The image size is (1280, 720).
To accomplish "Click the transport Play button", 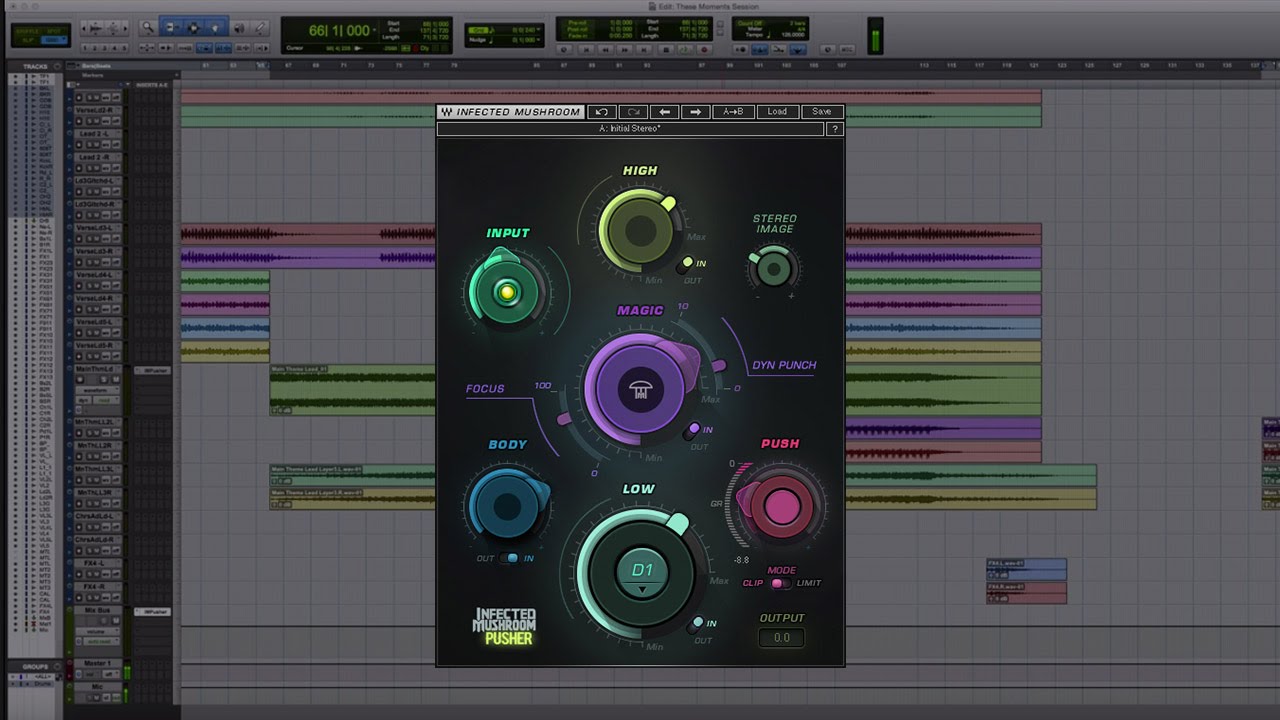I will click(x=685, y=50).
